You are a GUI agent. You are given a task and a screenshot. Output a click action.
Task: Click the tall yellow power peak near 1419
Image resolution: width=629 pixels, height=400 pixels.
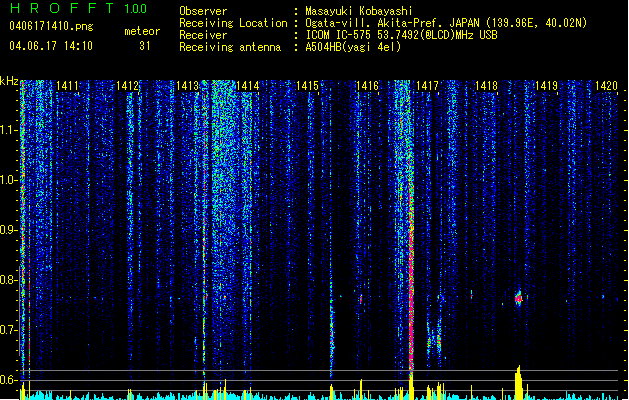[x=518, y=383]
